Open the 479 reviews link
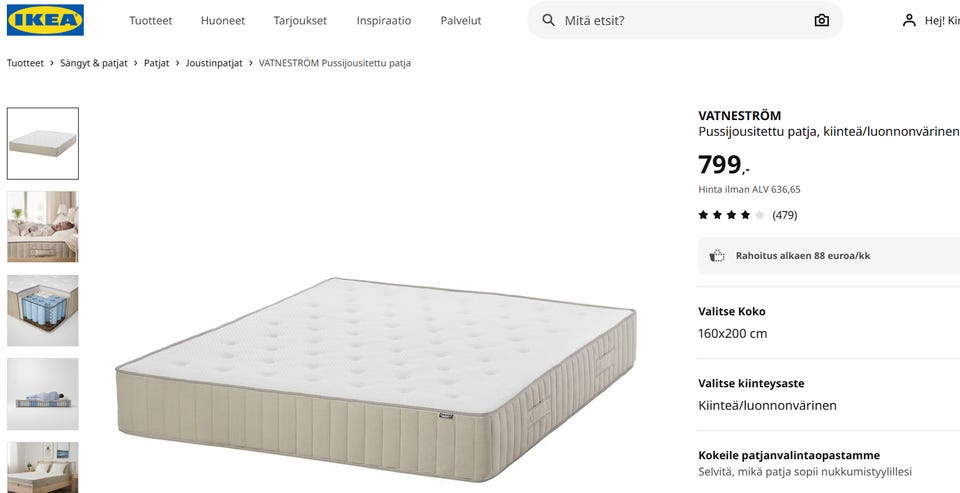The width and height of the screenshot is (960, 493). (x=785, y=215)
